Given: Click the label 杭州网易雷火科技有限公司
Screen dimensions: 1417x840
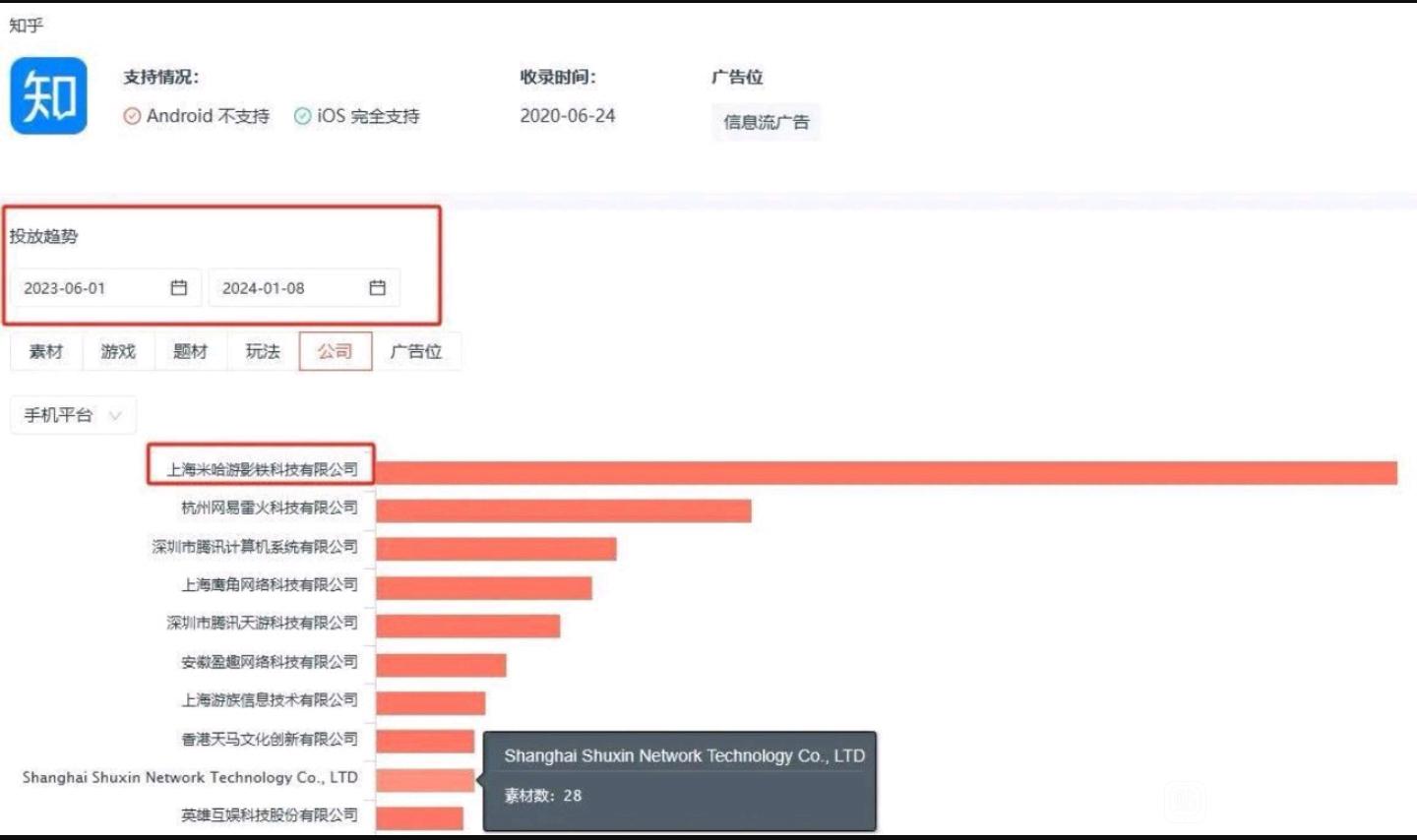Looking at the screenshot, I should point(270,508).
